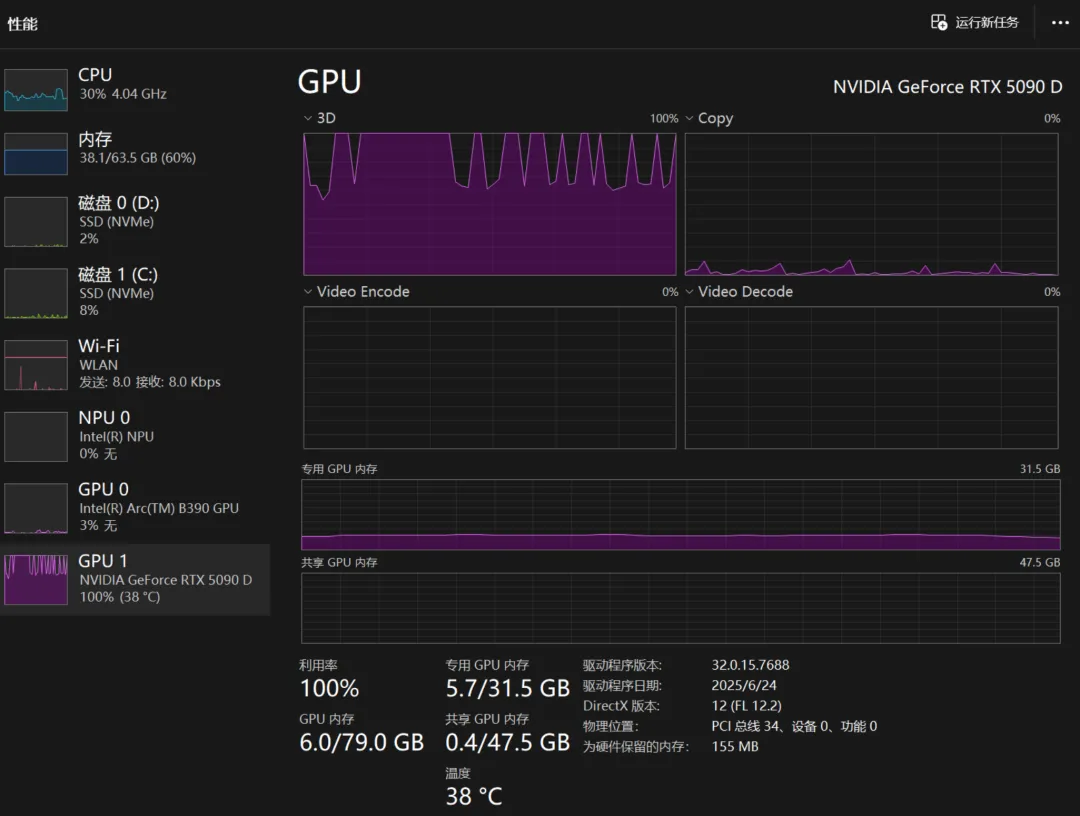Click the 性能 performance page title
The height and width of the screenshot is (816, 1080).
click(23, 24)
